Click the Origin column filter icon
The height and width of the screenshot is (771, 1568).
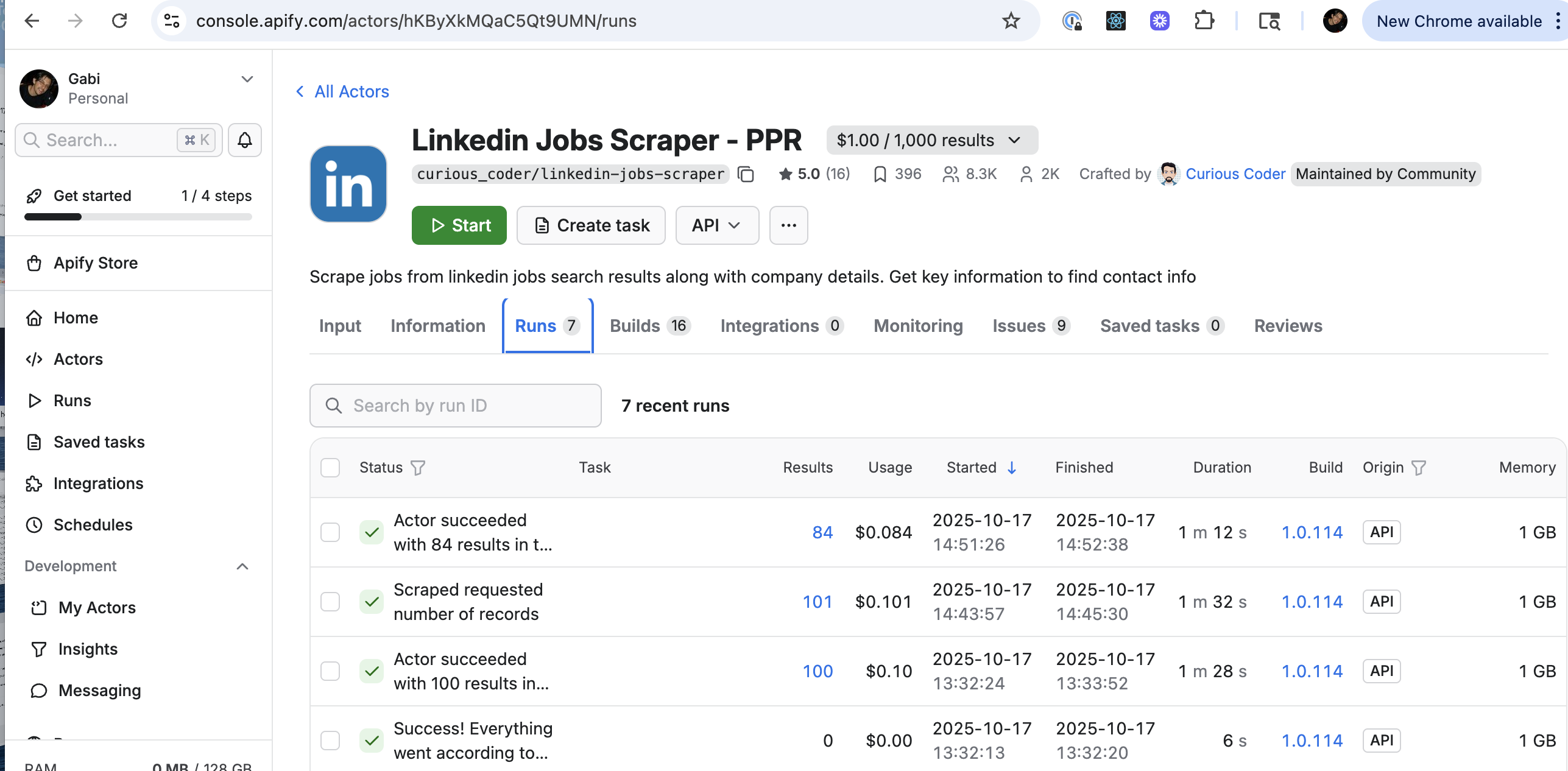point(1419,468)
